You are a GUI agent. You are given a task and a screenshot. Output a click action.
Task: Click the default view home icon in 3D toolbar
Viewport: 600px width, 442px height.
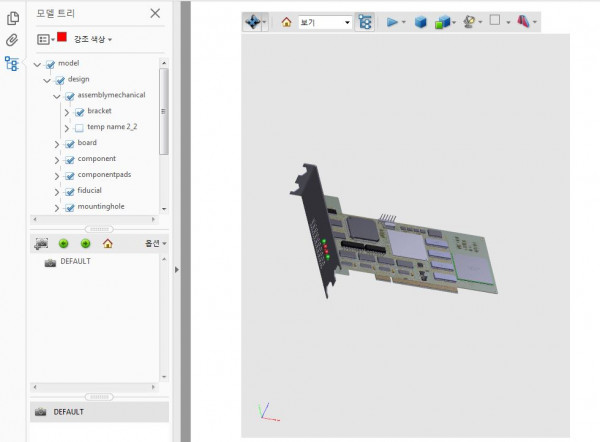coord(286,21)
